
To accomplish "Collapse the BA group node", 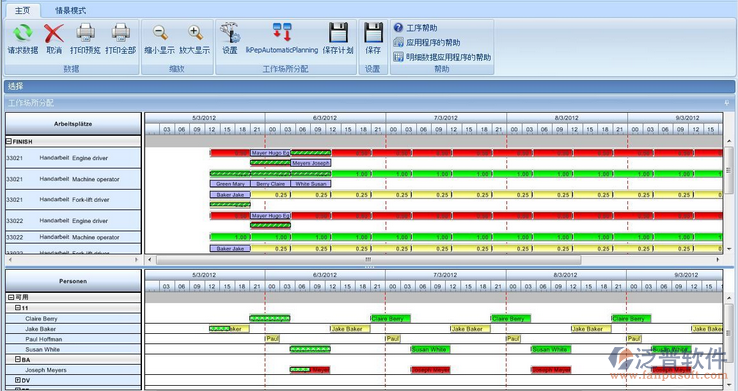I will click(18, 359).
